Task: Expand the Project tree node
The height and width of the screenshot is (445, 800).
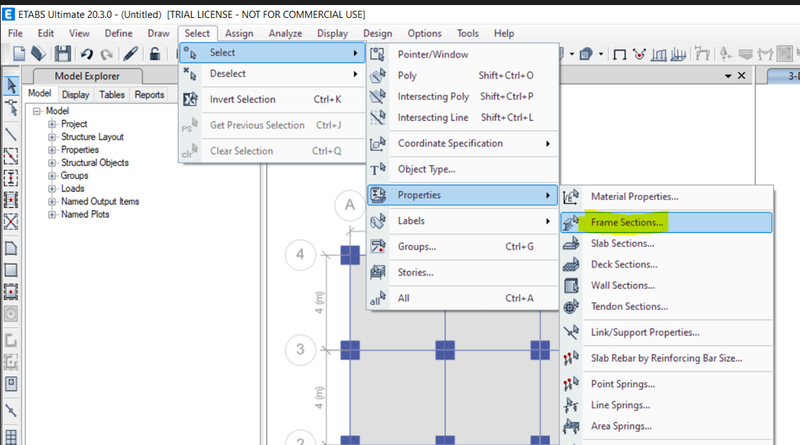Action: (x=52, y=124)
